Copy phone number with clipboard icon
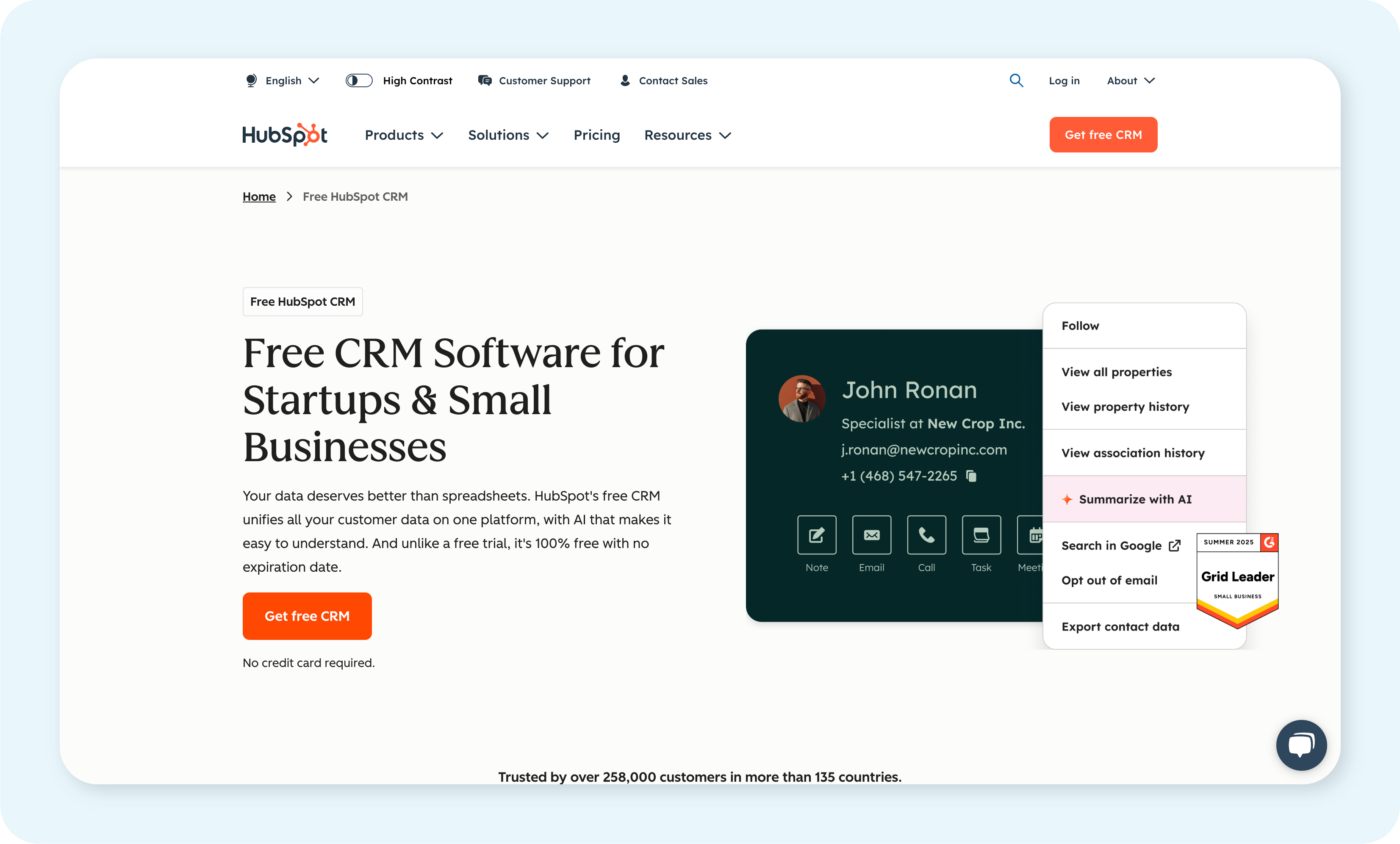The width and height of the screenshot is (1400, 844). pyautogui.click(x=972, y=476)
